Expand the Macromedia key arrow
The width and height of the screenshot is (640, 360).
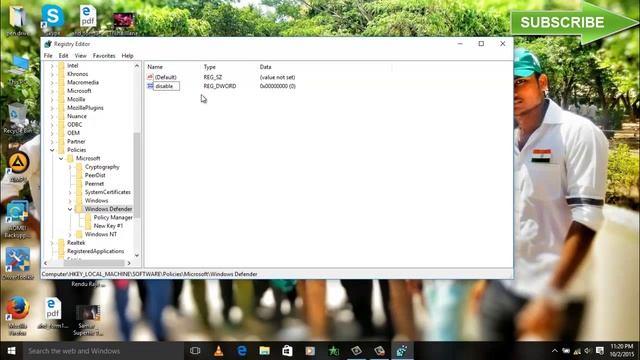coord(52,82)
